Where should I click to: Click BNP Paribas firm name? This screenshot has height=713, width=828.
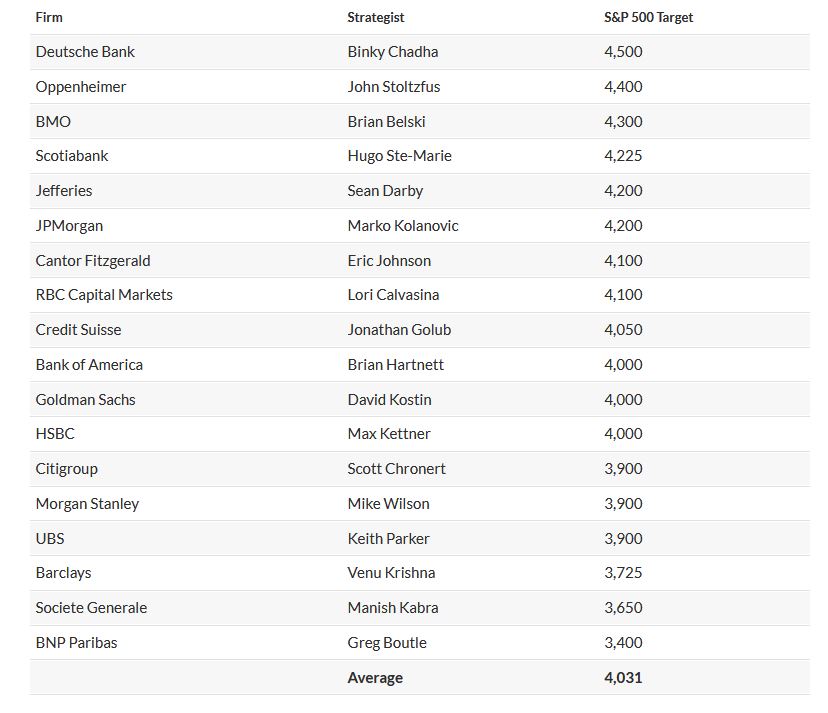pyautogui.click(x=76, y=643)
